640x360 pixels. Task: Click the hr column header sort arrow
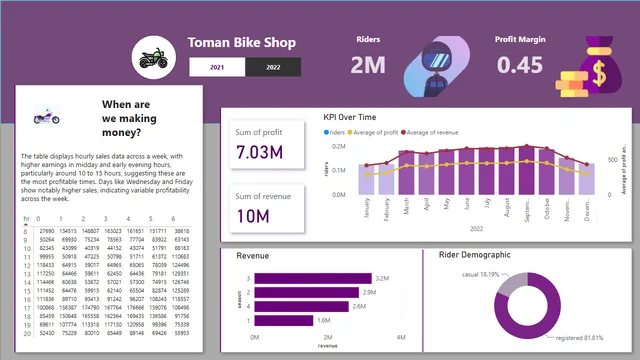coord(26,224)
